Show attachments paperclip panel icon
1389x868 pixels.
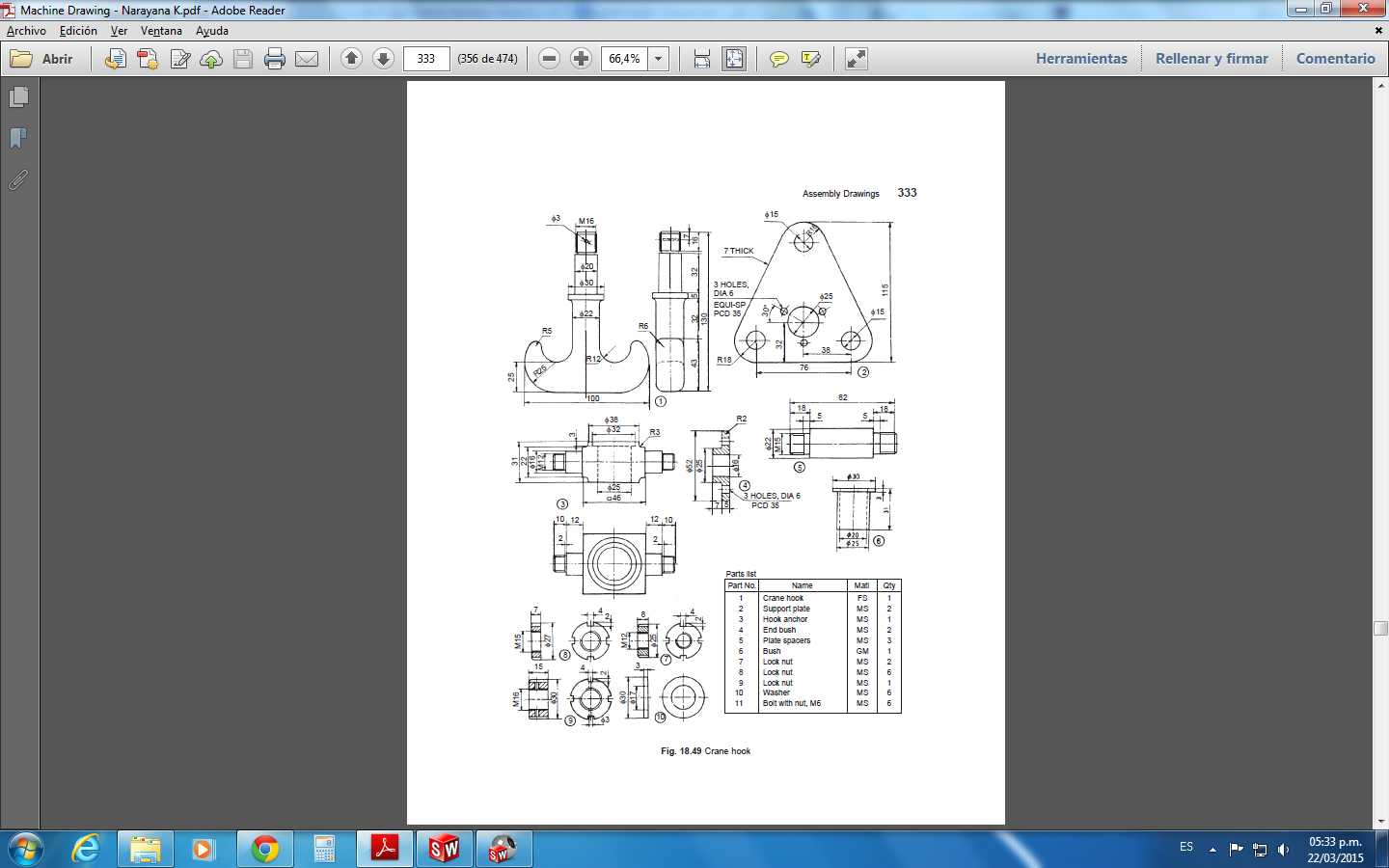(x=18, y=180)
